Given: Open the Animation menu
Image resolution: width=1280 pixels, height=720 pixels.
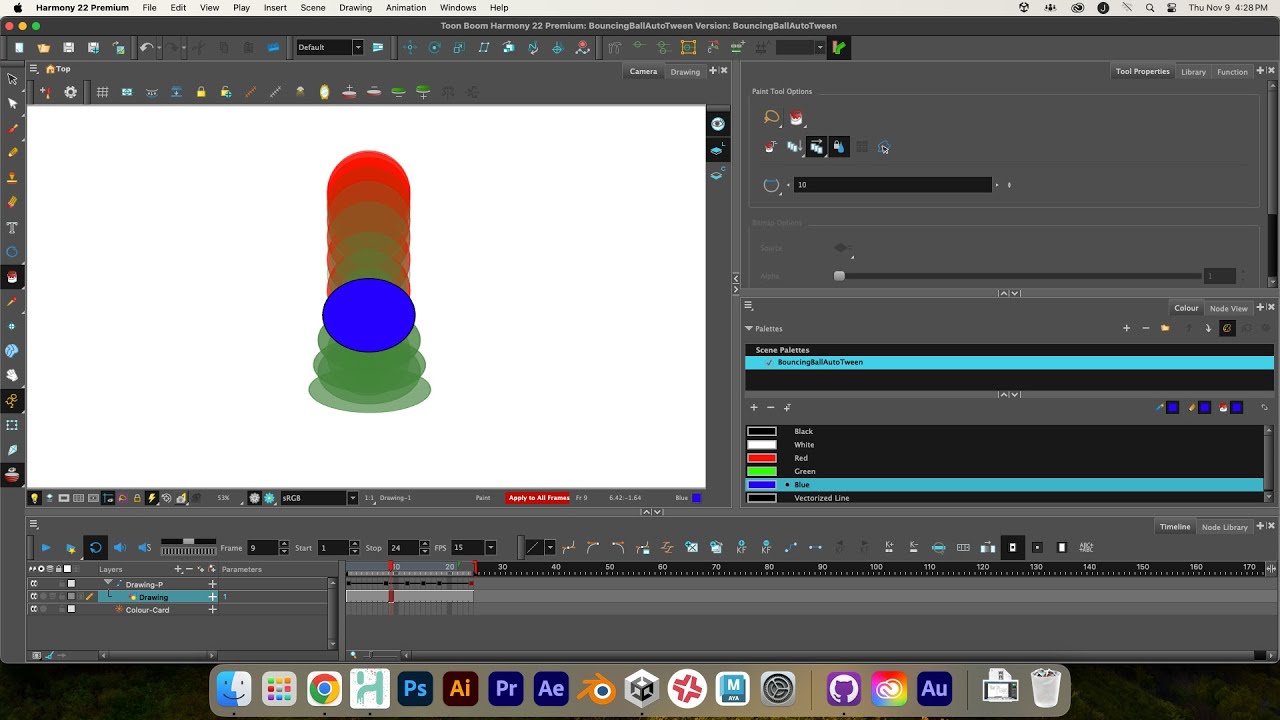Looking at the screenshot, I should (405, 7).
